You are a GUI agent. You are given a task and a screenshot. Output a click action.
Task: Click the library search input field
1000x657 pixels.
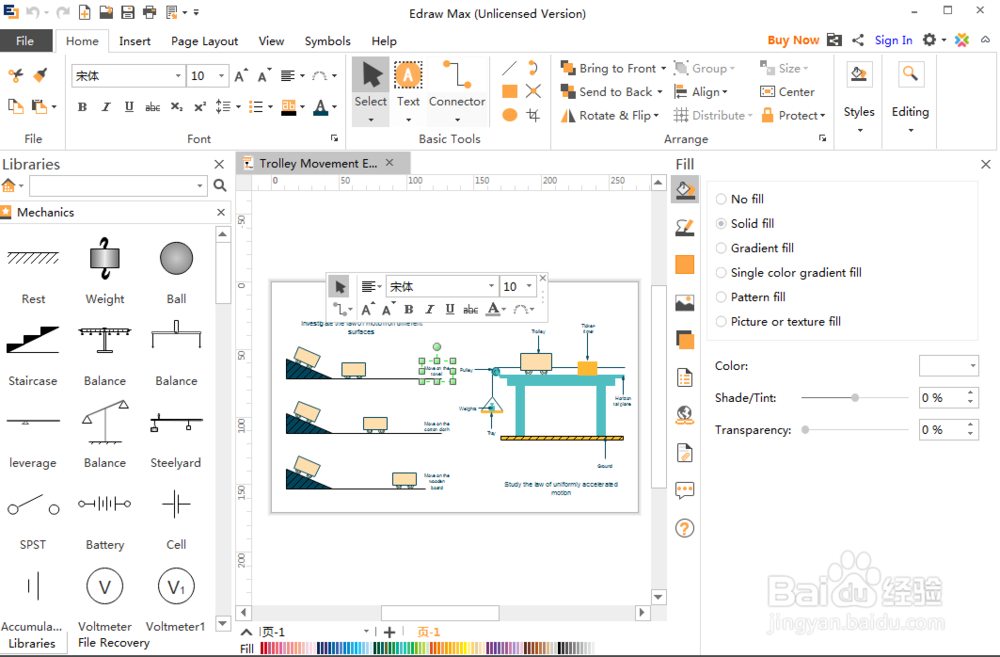coord(118,186)
